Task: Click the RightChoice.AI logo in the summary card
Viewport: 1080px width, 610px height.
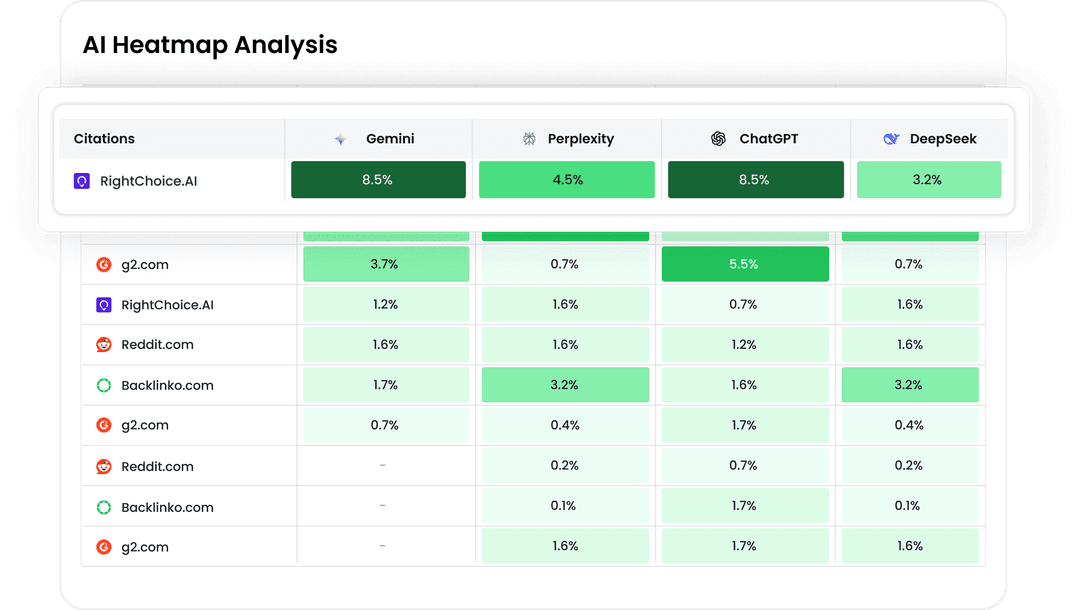Action: [x=81, y=181]
